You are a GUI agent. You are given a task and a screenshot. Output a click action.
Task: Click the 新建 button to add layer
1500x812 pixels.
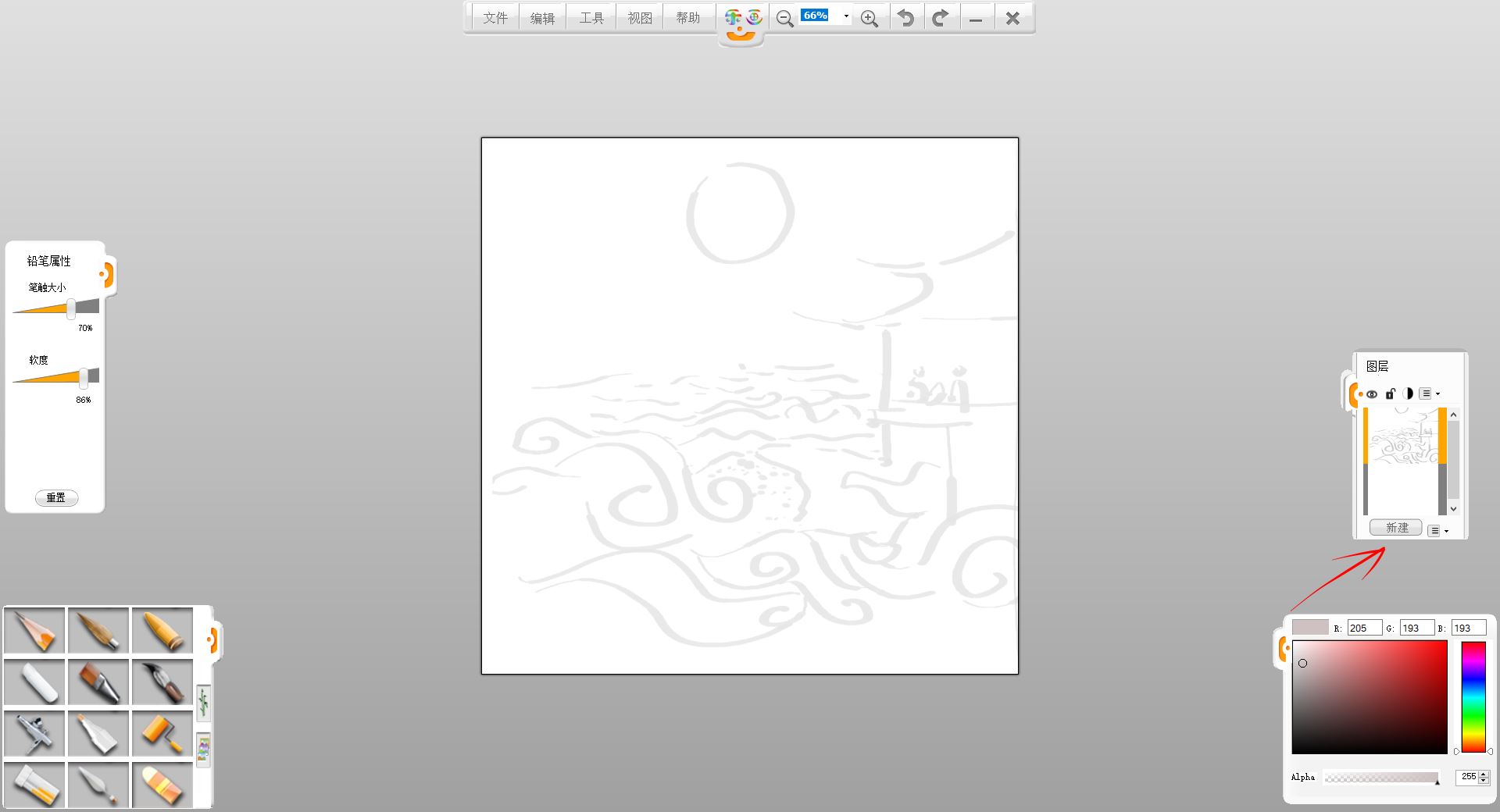coord(1396,528)
